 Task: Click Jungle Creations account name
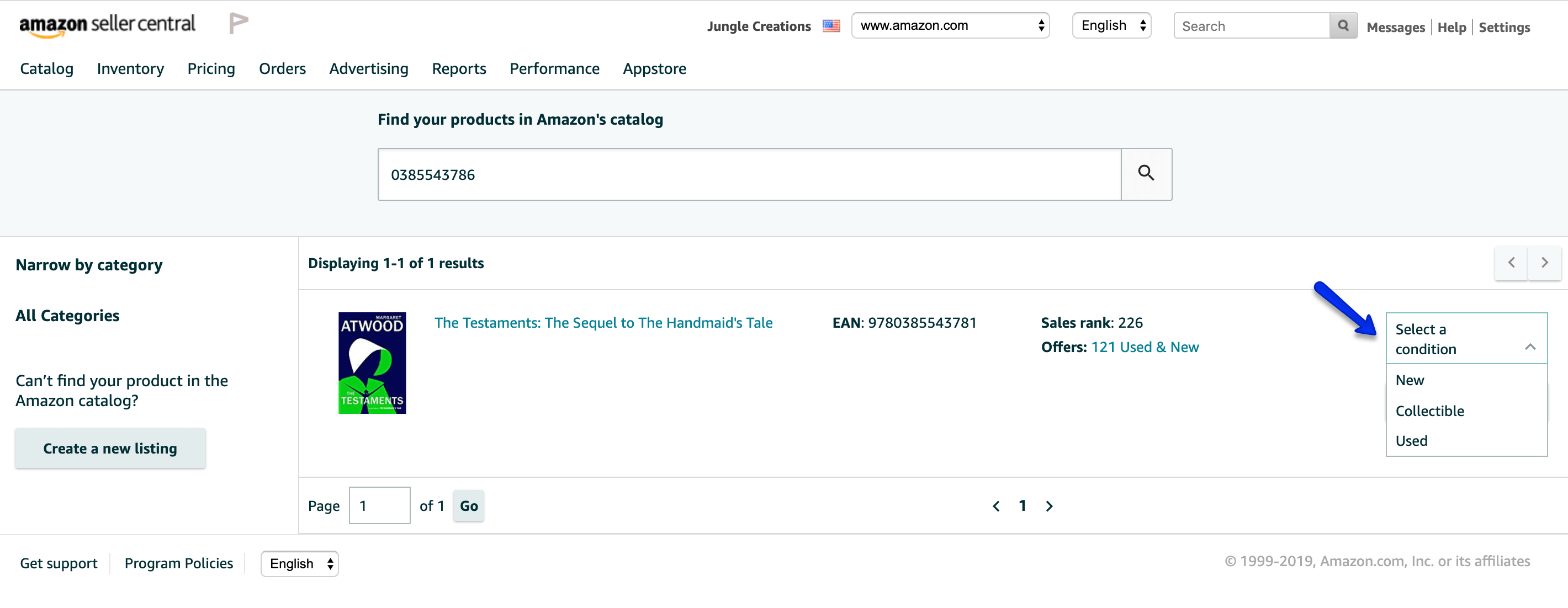pyautogui.click(x=759, y=26)
